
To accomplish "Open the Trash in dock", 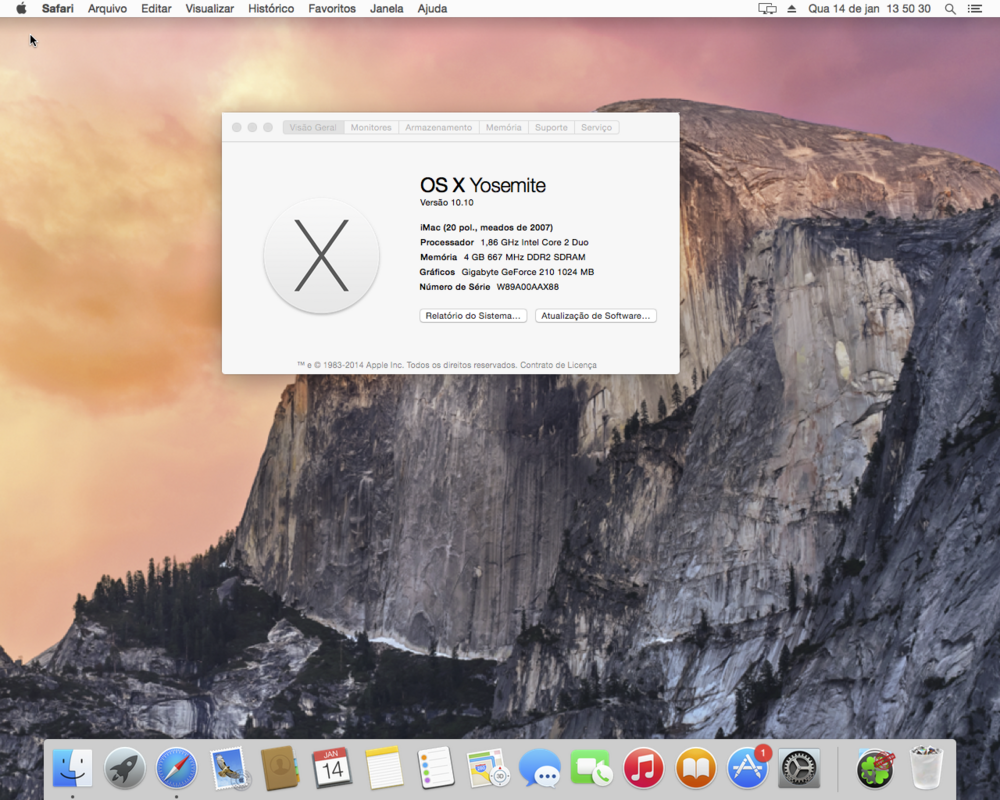I will pyautogui.click(x=927, y=769).
